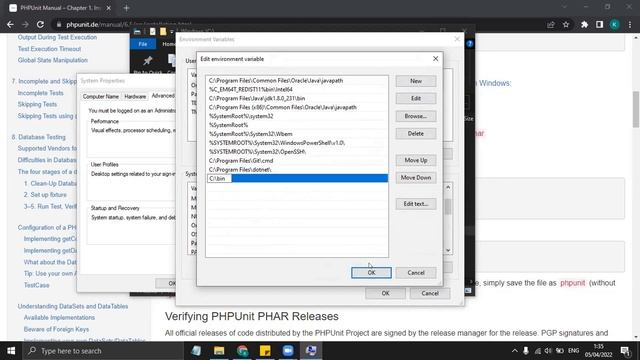Close the Edit environment variable dialog
Viewport: 640px width, 360px height.
pos(436,59)
